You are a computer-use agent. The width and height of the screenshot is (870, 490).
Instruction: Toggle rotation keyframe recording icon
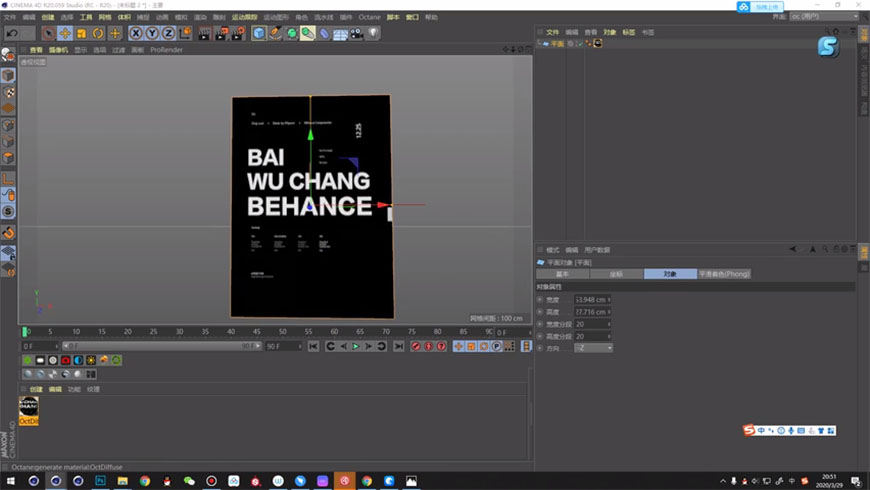(x=484, y=346)
